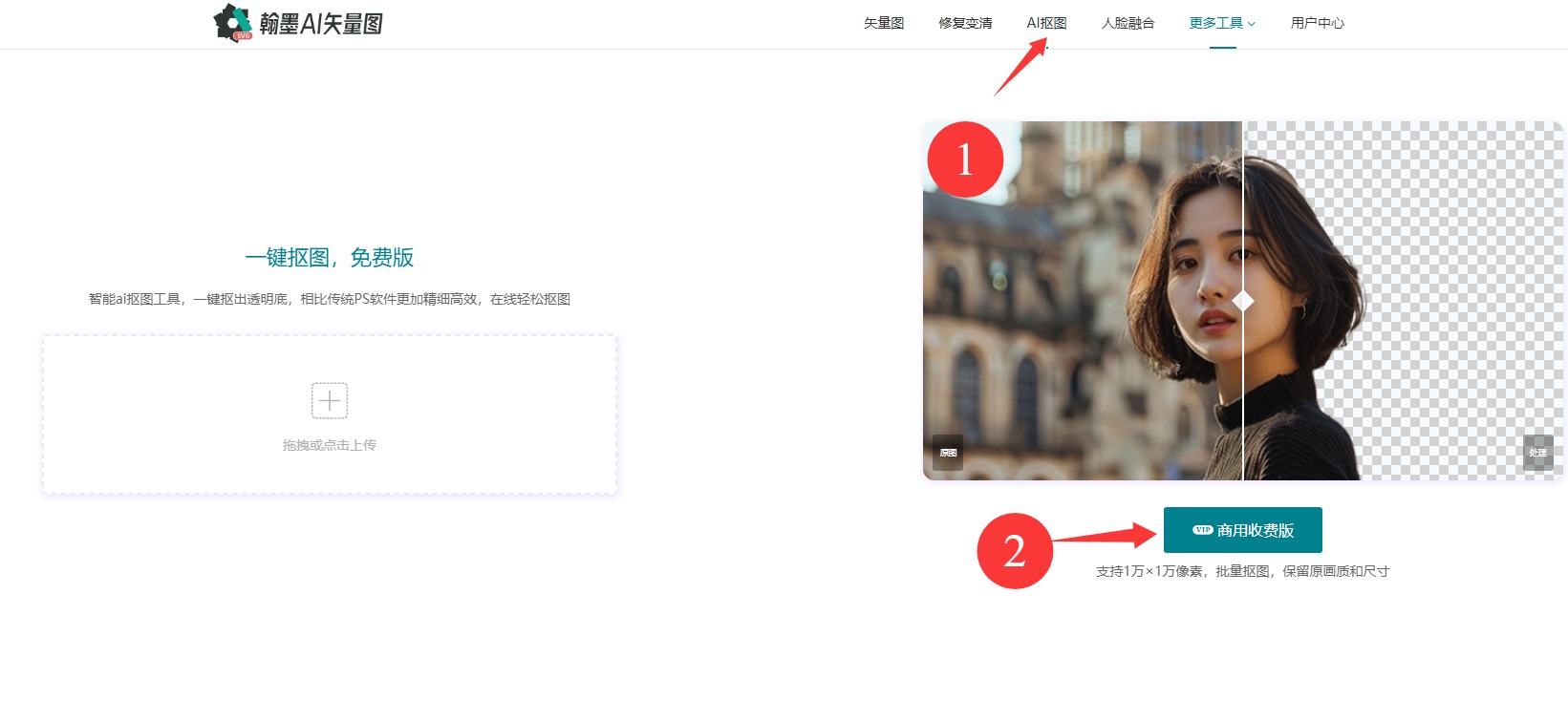Click the VIP badge on teal button
The height and width of the screenshot is (722, 1568).
[1202, 530]
